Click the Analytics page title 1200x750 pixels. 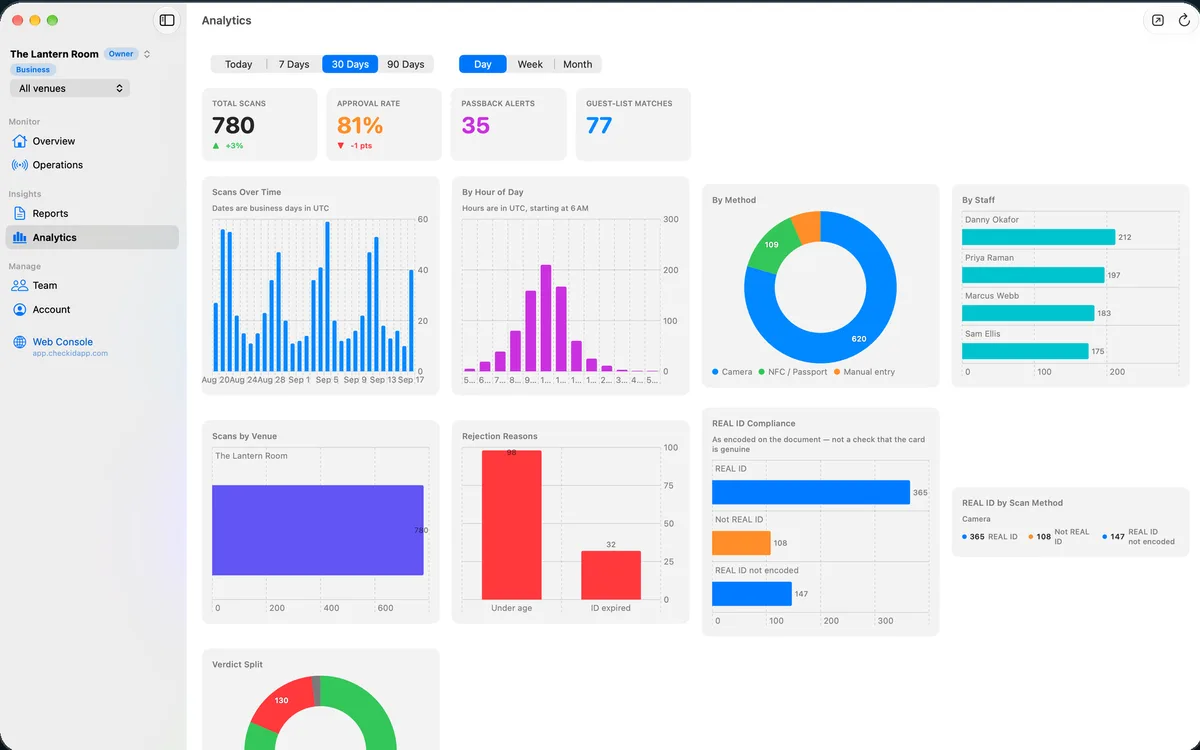[x=226, y=20]
